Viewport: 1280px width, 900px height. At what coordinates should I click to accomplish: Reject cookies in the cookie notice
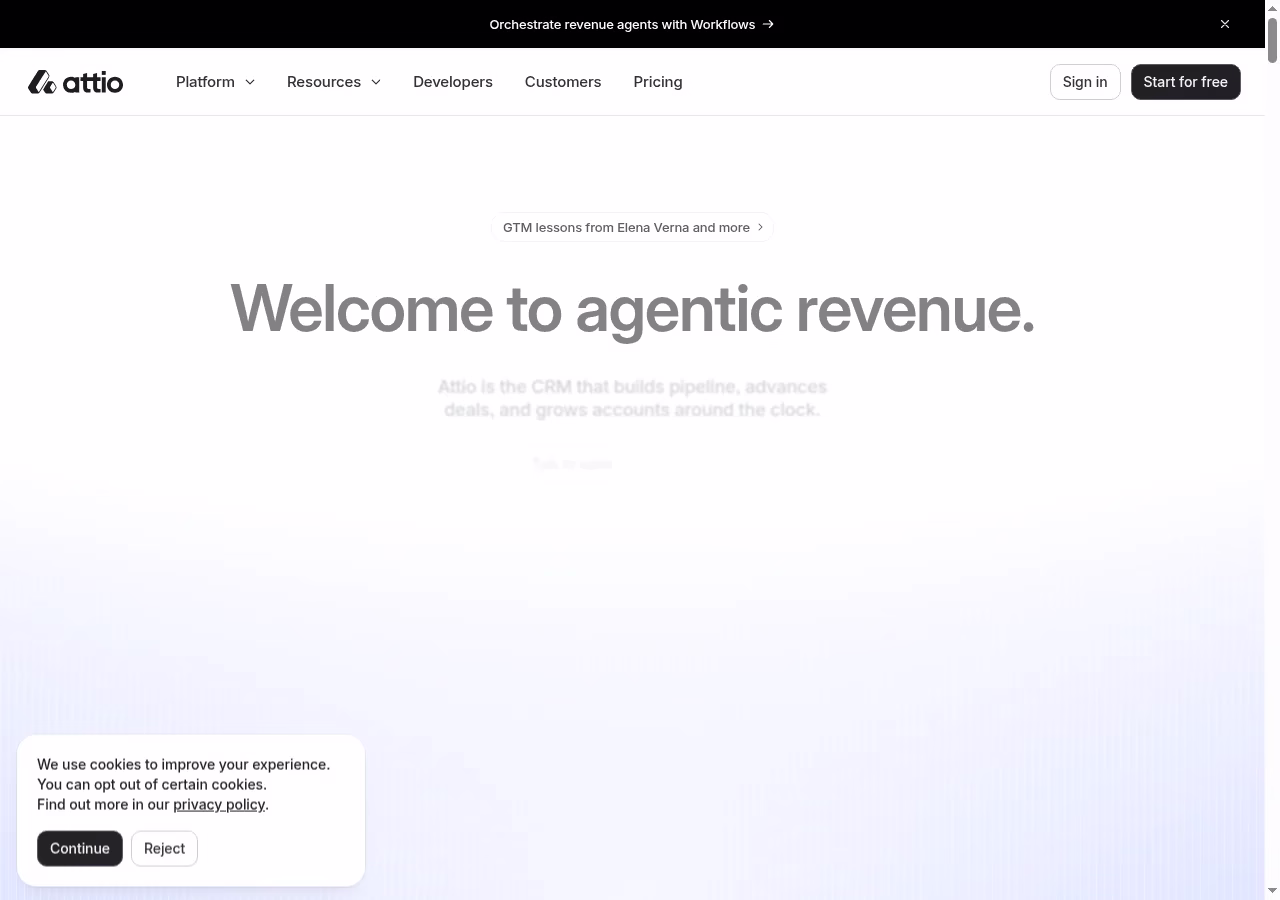(x=164, y=848)
